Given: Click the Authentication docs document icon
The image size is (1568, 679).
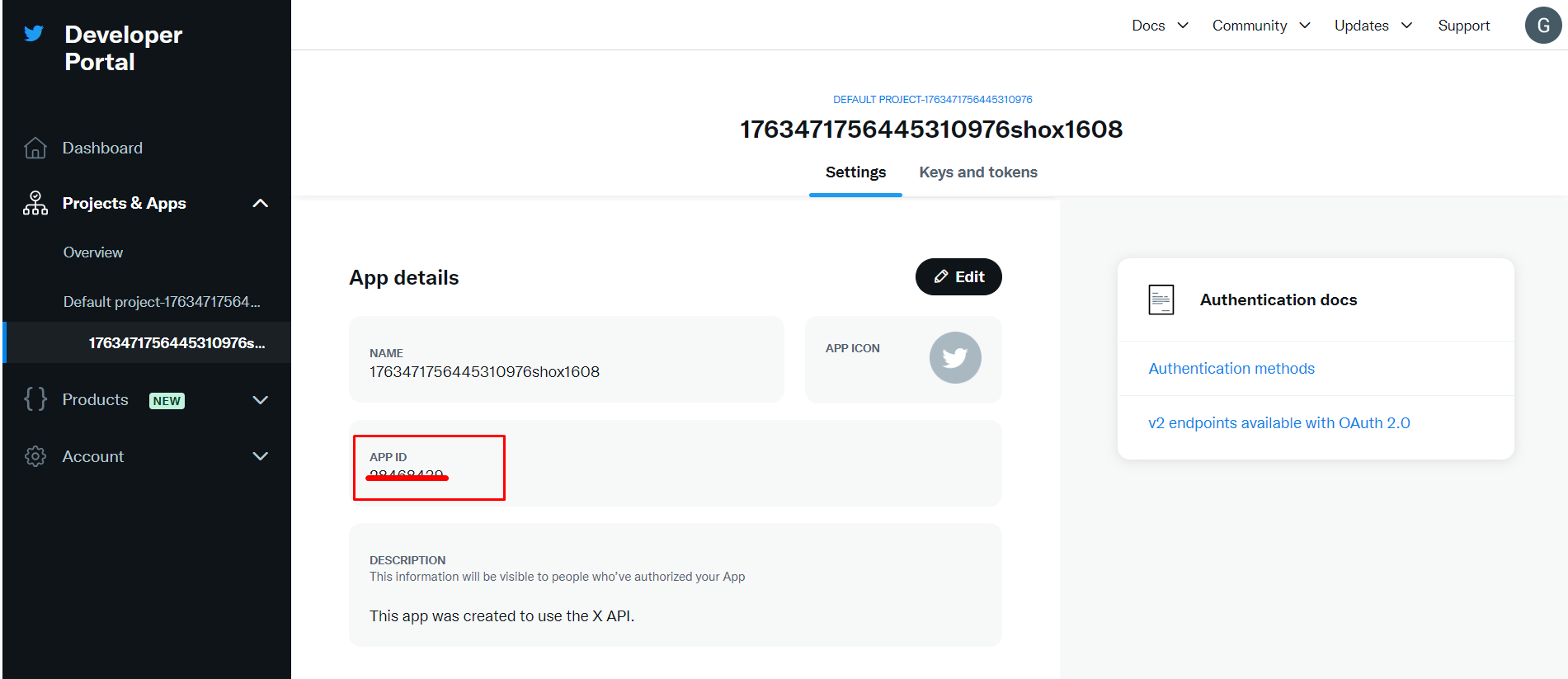Looking at the screenshot, I should click(x=1161, y=299).
